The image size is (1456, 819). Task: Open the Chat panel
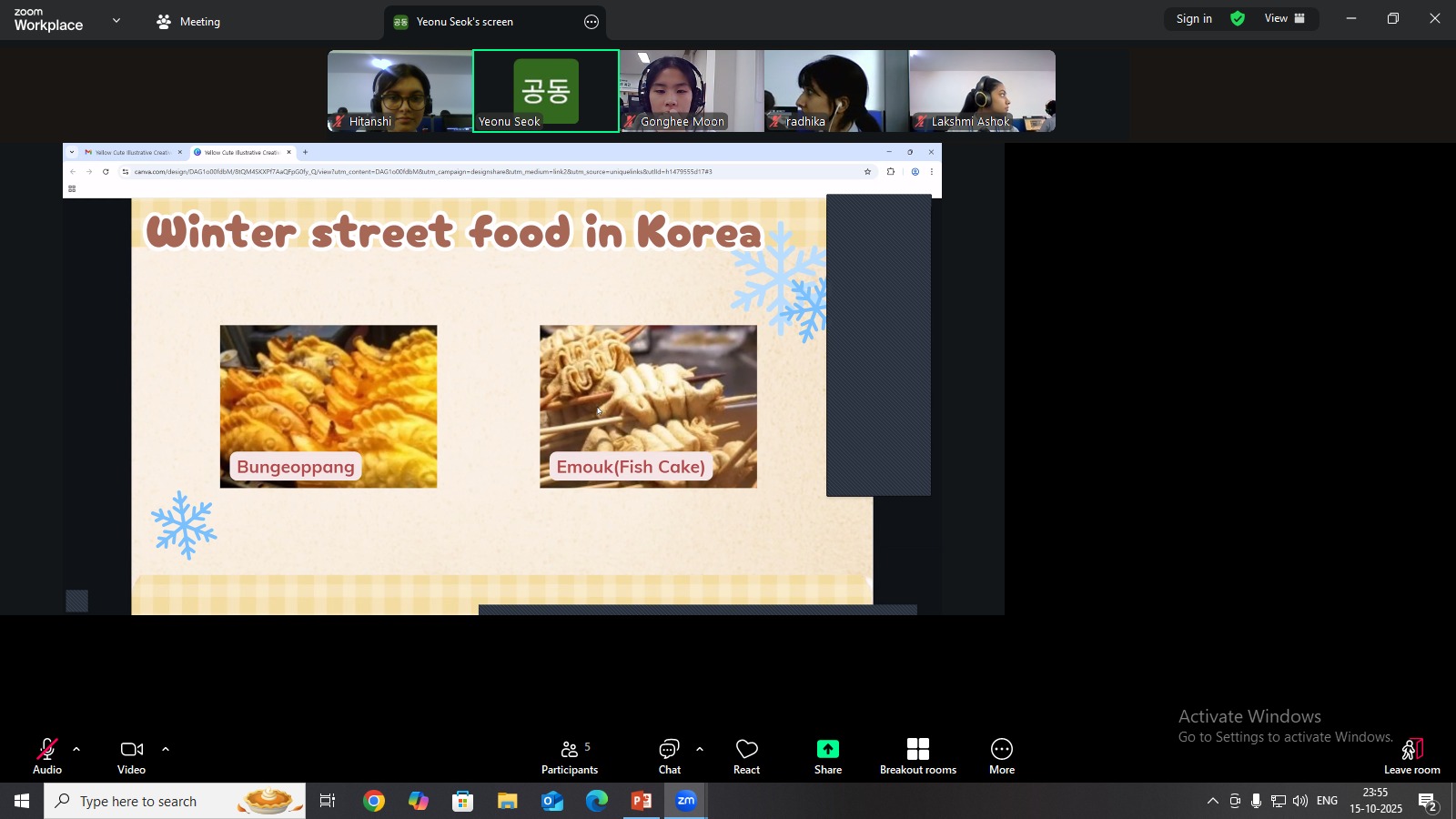click(x=670, y=756)
